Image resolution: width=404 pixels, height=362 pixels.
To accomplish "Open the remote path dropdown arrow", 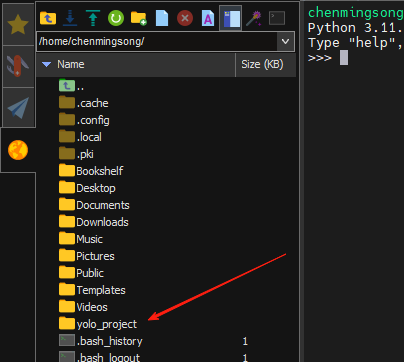I will (285, 42).
